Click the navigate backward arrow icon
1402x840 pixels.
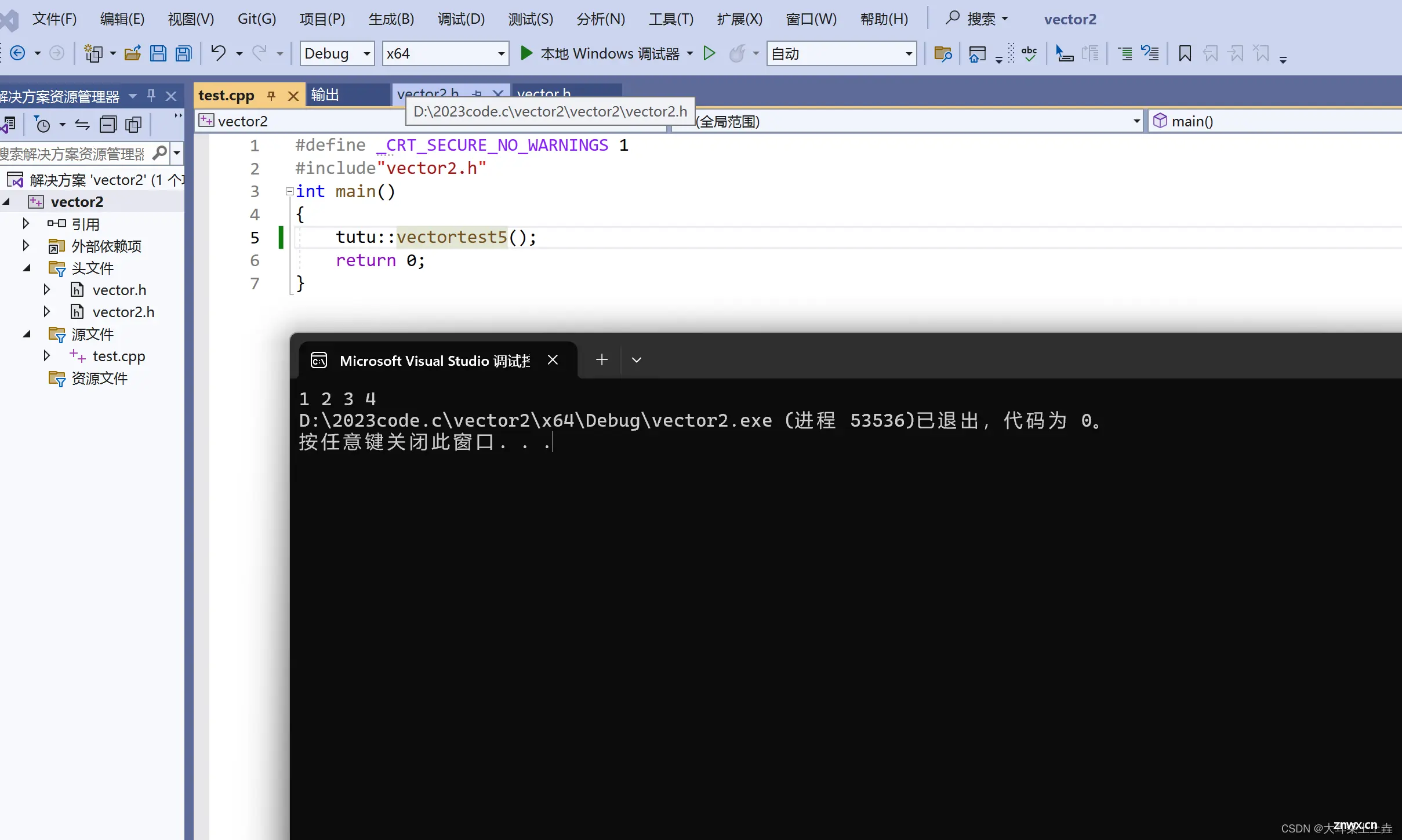pyautogui.click(x=18, y=53)
